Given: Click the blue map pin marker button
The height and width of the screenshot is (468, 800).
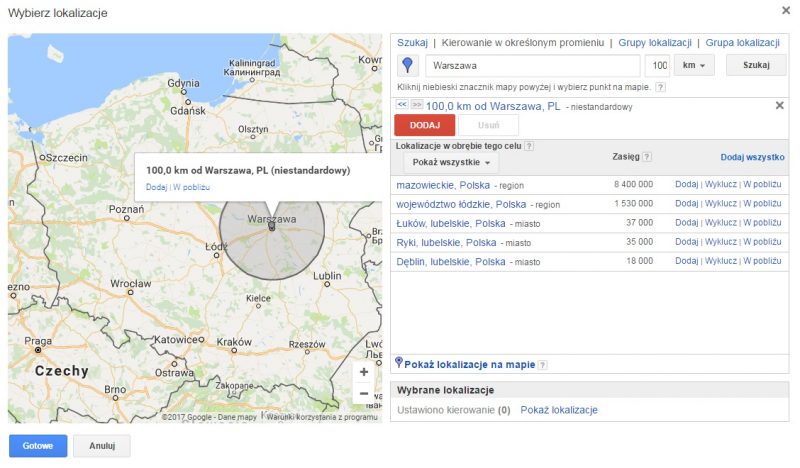Looking at the screenshot, I should click(408, 66).
